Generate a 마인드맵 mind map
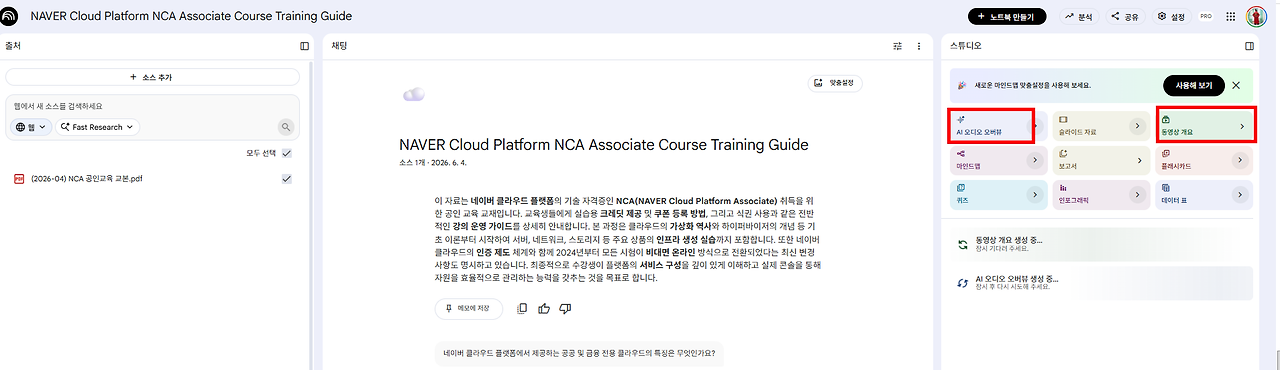 tap(998, 159)
